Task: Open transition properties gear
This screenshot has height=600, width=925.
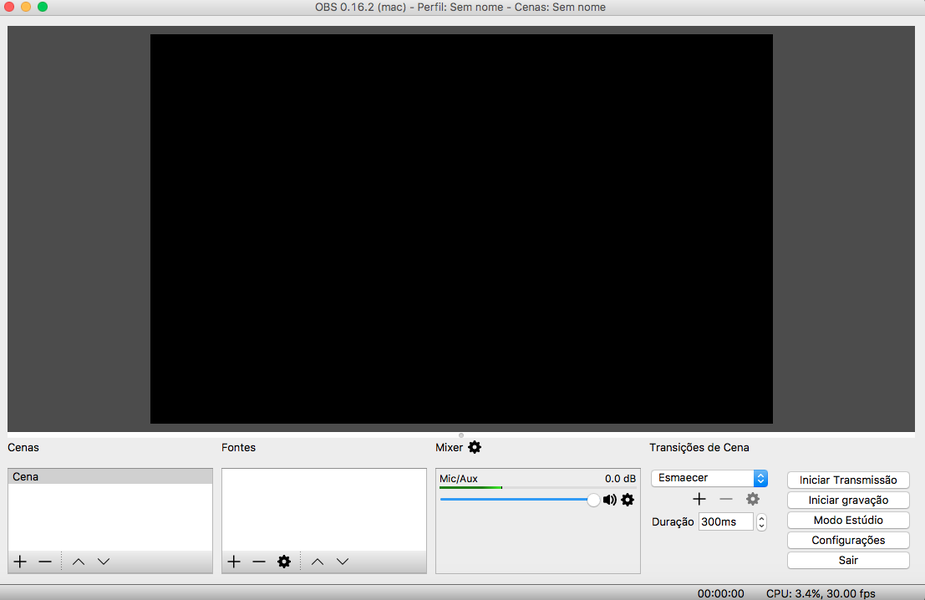Action: (x=753, y=499)
